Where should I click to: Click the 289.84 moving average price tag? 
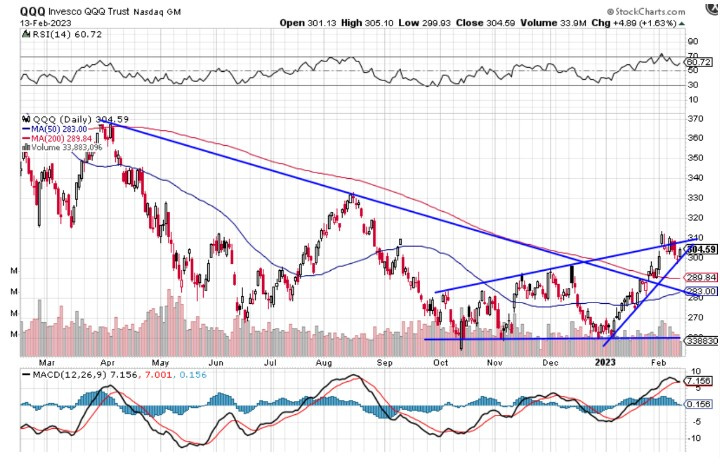701,277
